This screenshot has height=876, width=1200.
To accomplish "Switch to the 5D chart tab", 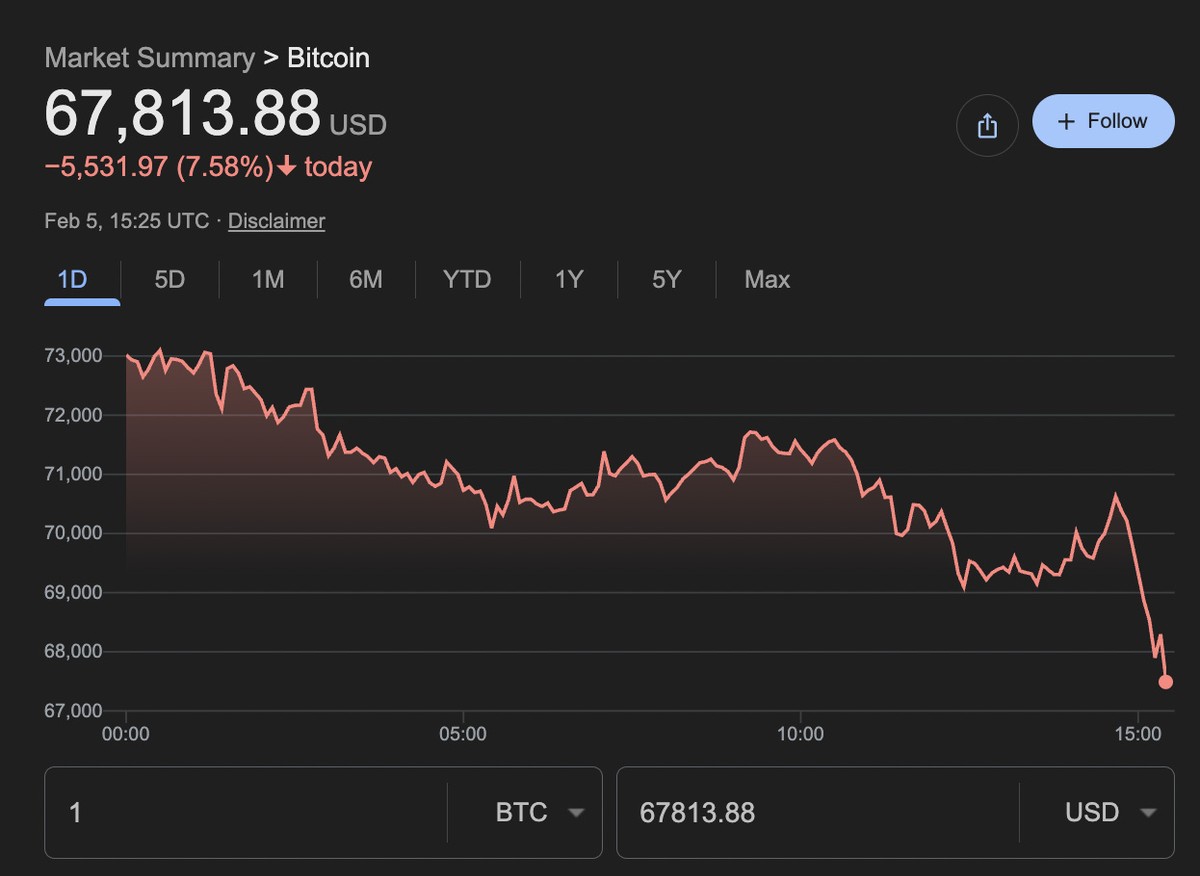I will (169, 279).
